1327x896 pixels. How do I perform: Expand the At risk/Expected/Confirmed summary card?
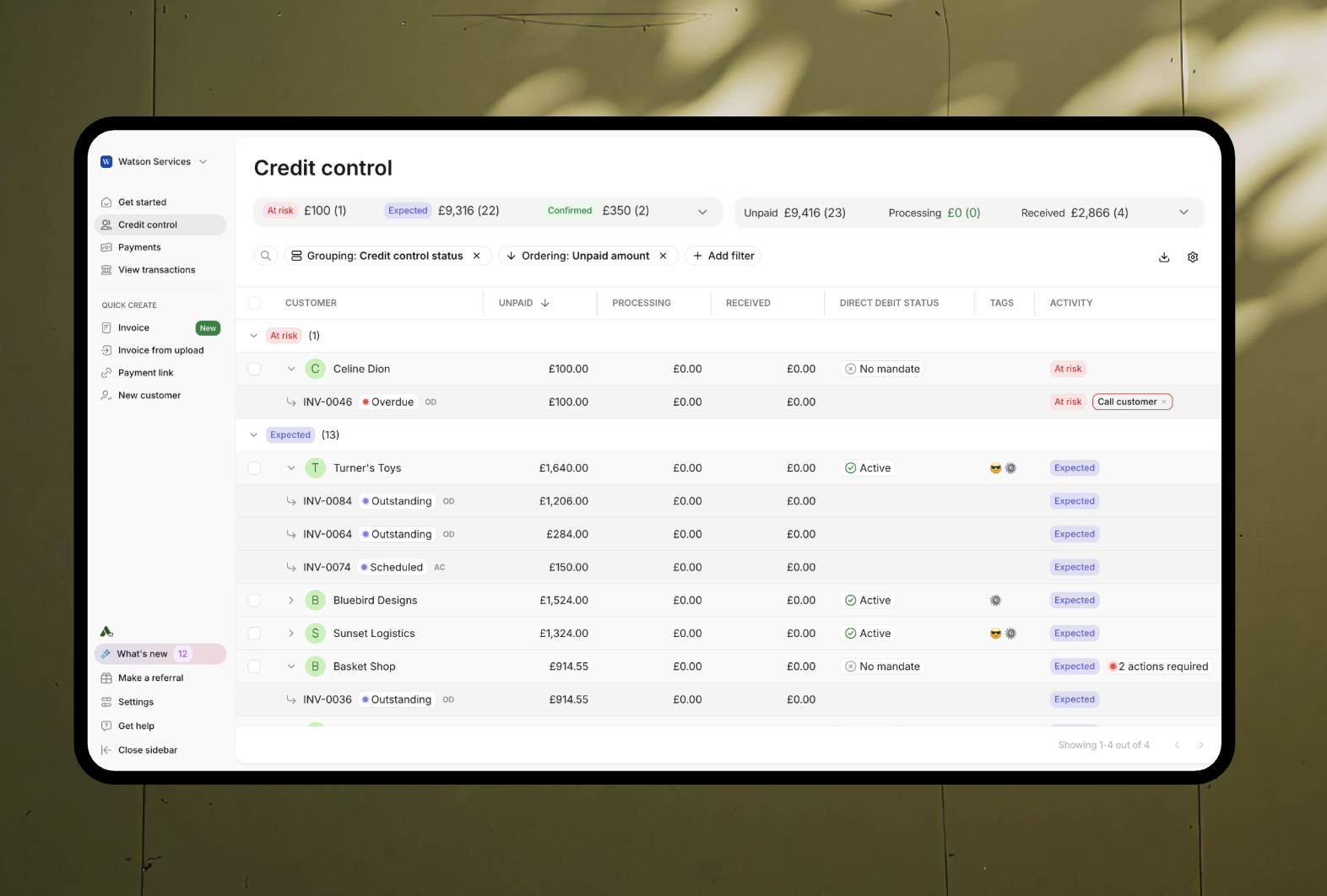(x=702, y=213)
